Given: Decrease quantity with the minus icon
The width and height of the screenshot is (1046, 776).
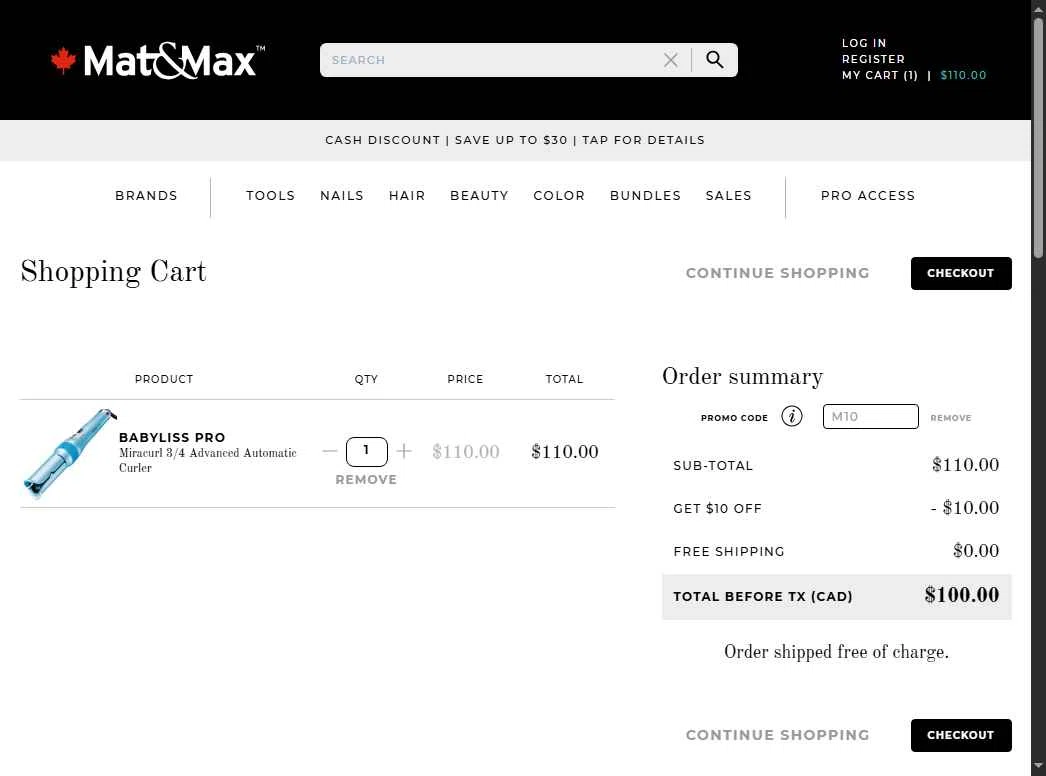Looking at the screenshot, I should click(x=330, y=451).
